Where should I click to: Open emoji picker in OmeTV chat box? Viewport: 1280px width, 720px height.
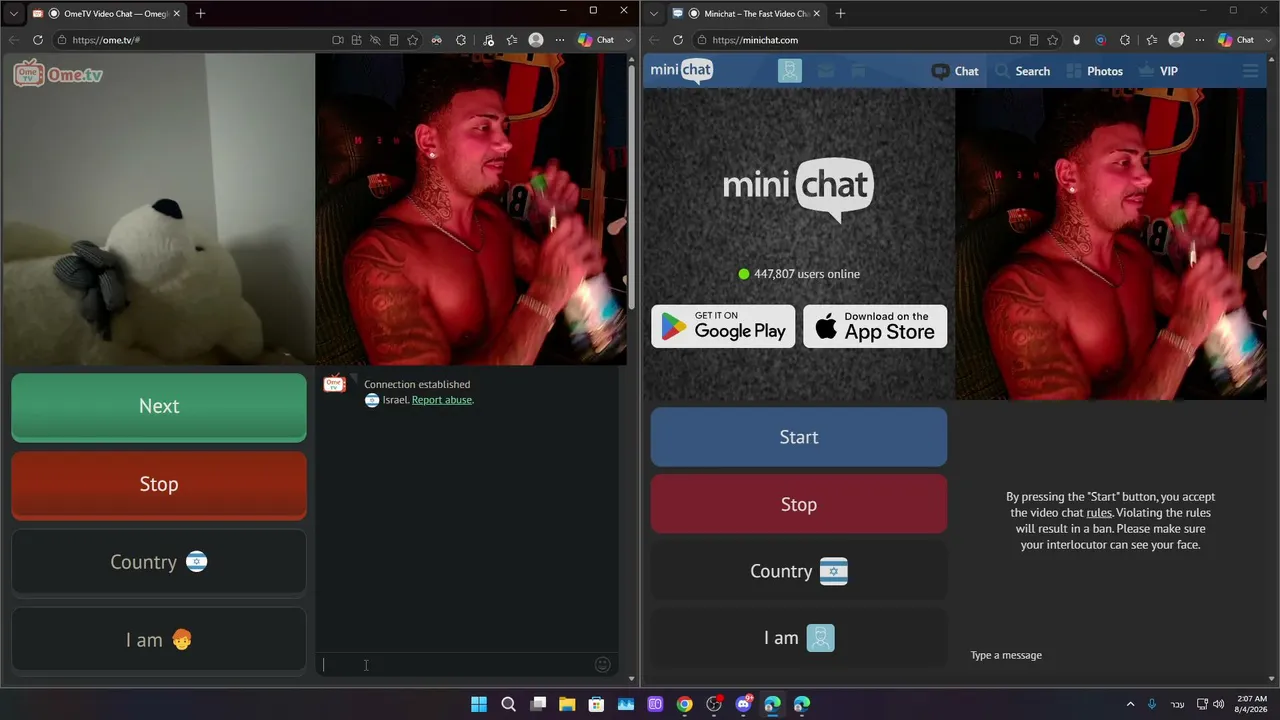(x=602, y=665)
